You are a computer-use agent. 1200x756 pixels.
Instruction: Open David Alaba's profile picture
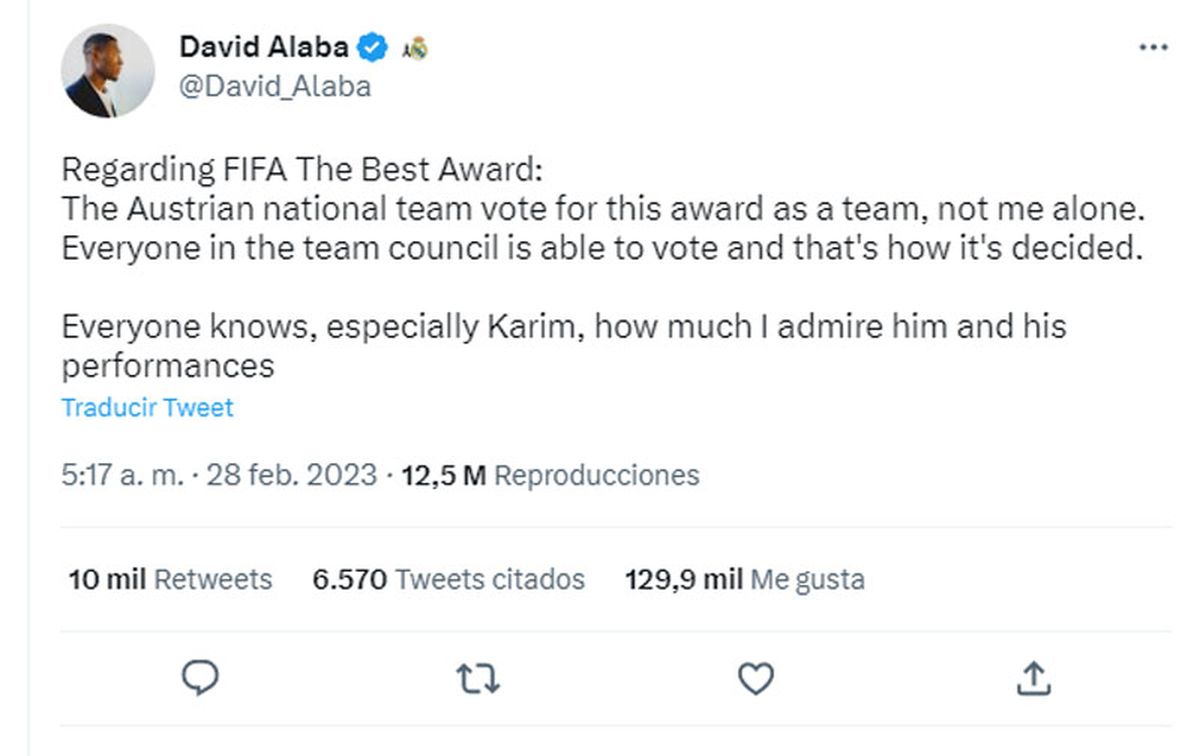pyautogui.click(x=107, y=71)
